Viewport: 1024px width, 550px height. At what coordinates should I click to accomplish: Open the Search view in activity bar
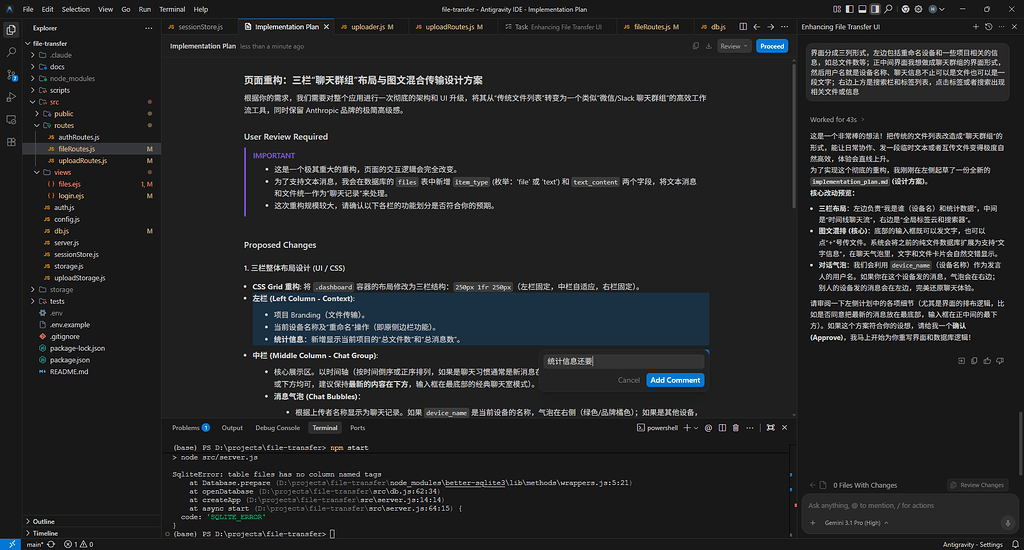11,52
